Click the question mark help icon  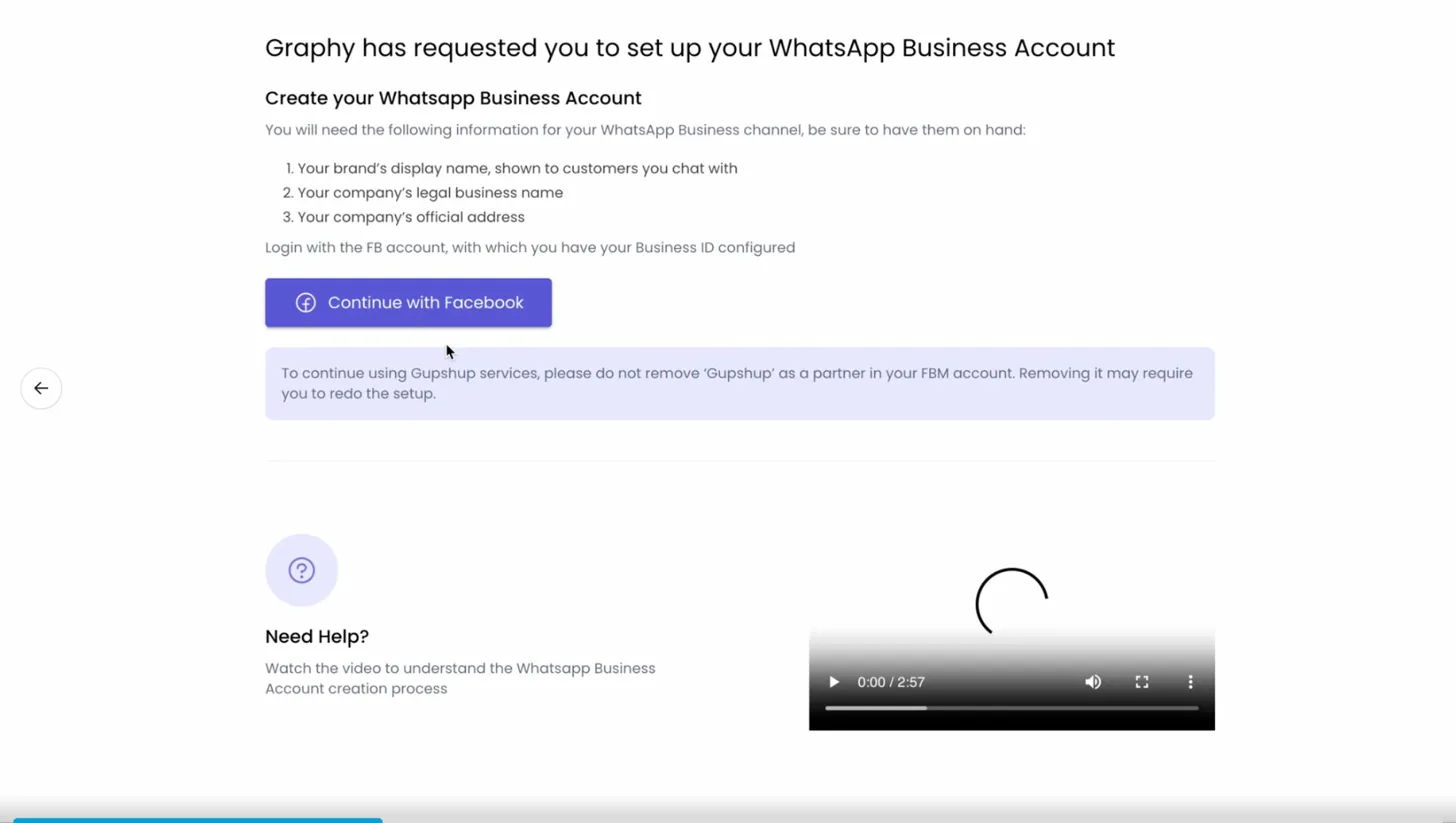[x=301, y=570]
